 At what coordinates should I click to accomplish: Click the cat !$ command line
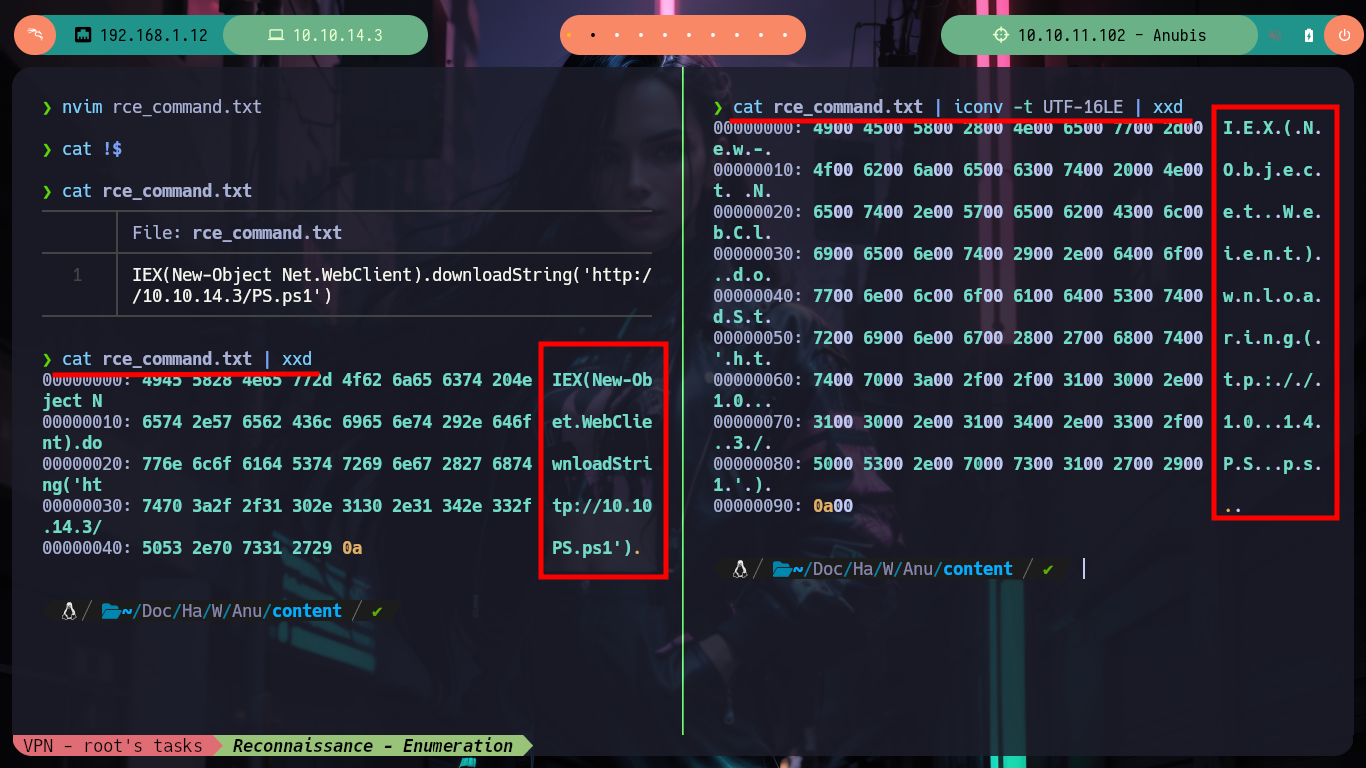click(x=92, y=149)
